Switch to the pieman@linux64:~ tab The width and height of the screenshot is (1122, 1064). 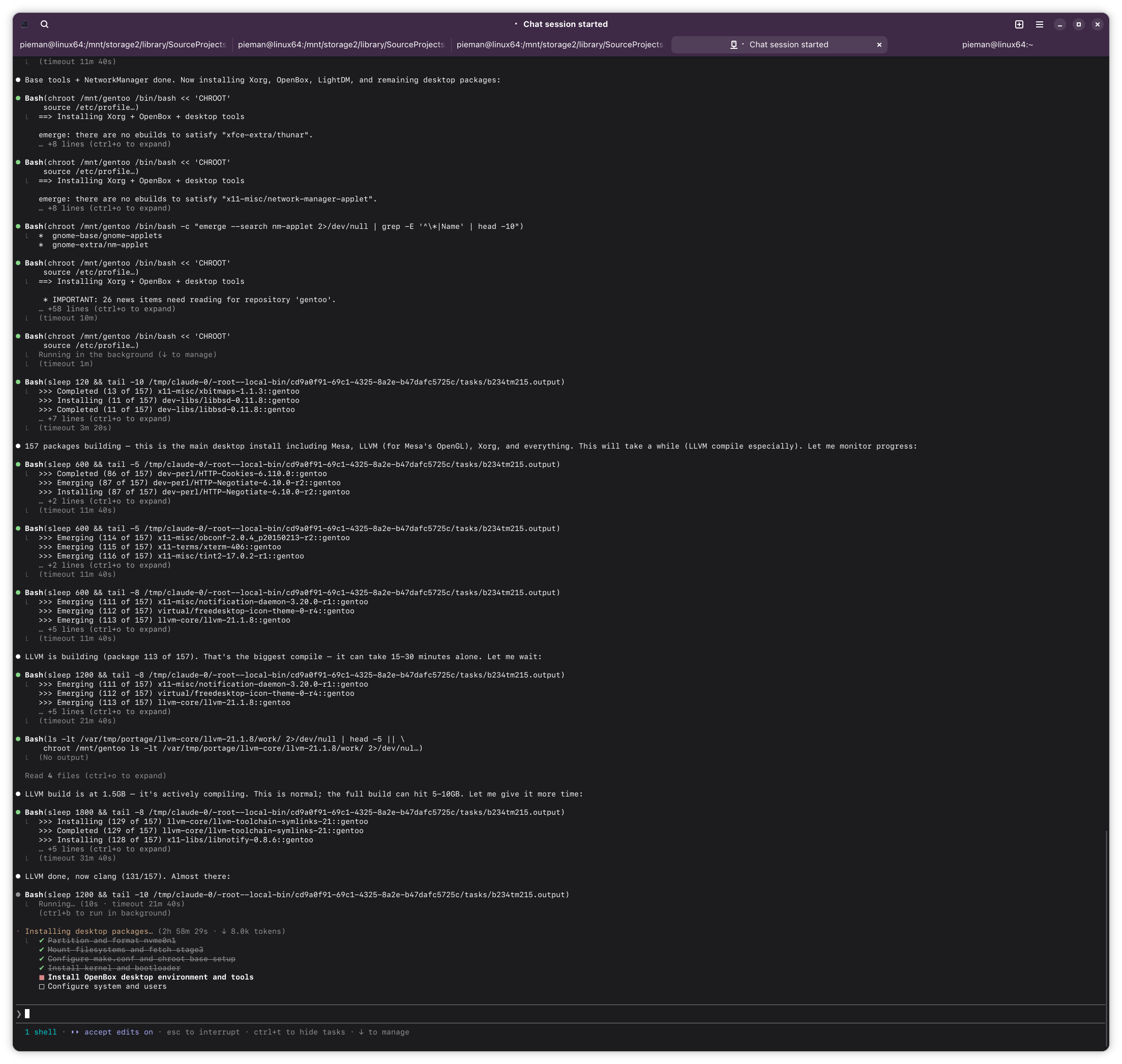pos(997,45)
